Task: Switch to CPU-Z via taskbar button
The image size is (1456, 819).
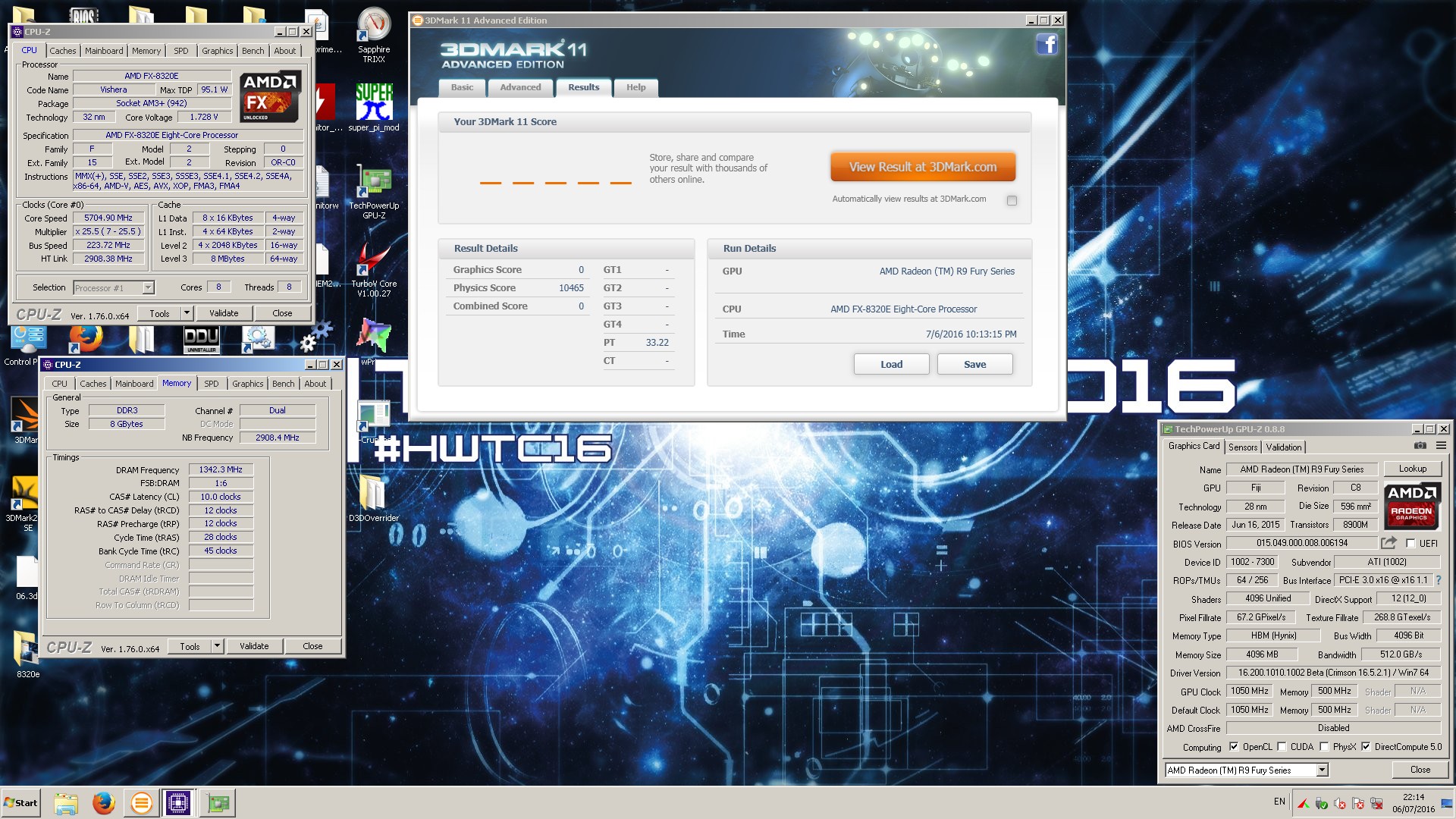Action: (x=178, y=802)
